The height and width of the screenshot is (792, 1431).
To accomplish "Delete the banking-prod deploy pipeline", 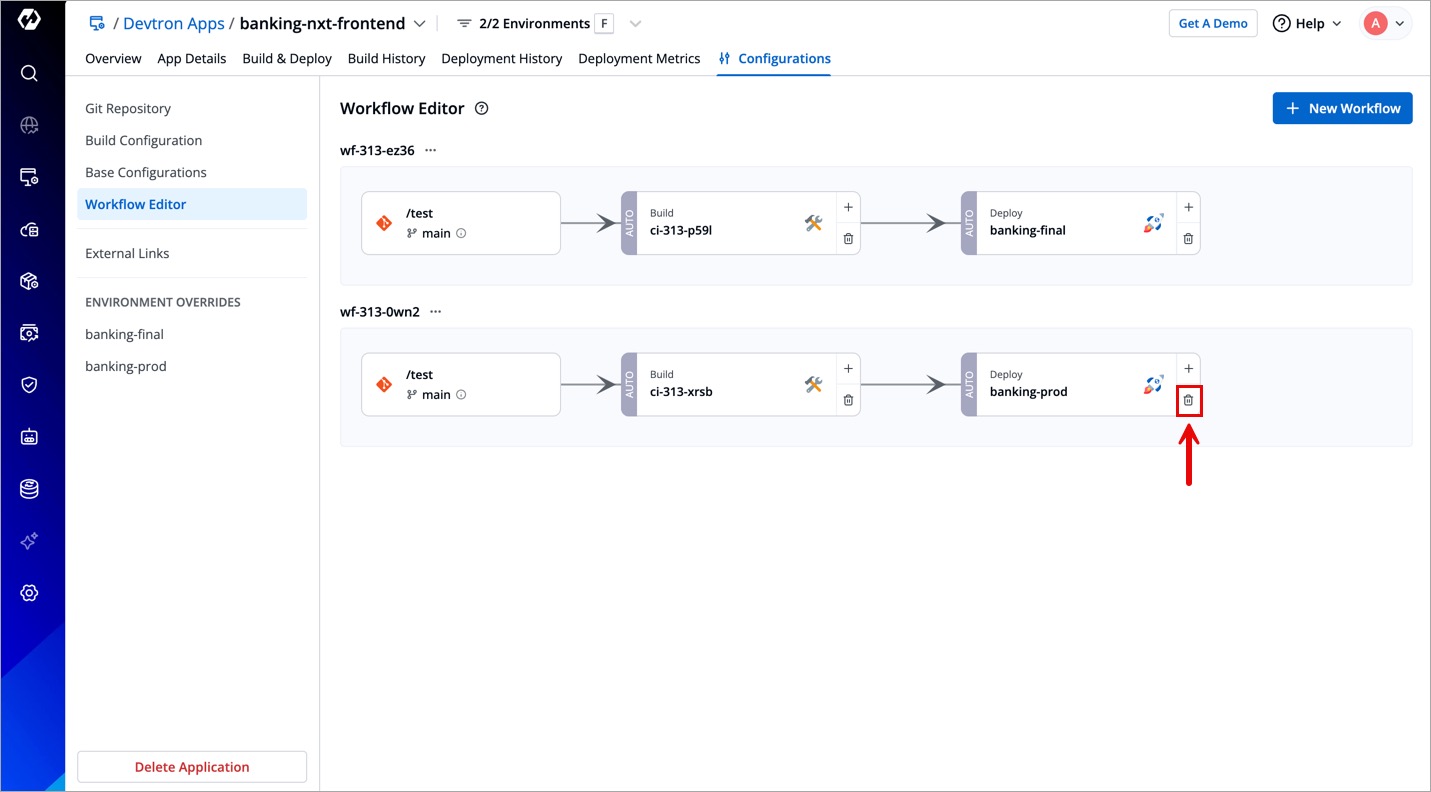I will coord(1188,400).
